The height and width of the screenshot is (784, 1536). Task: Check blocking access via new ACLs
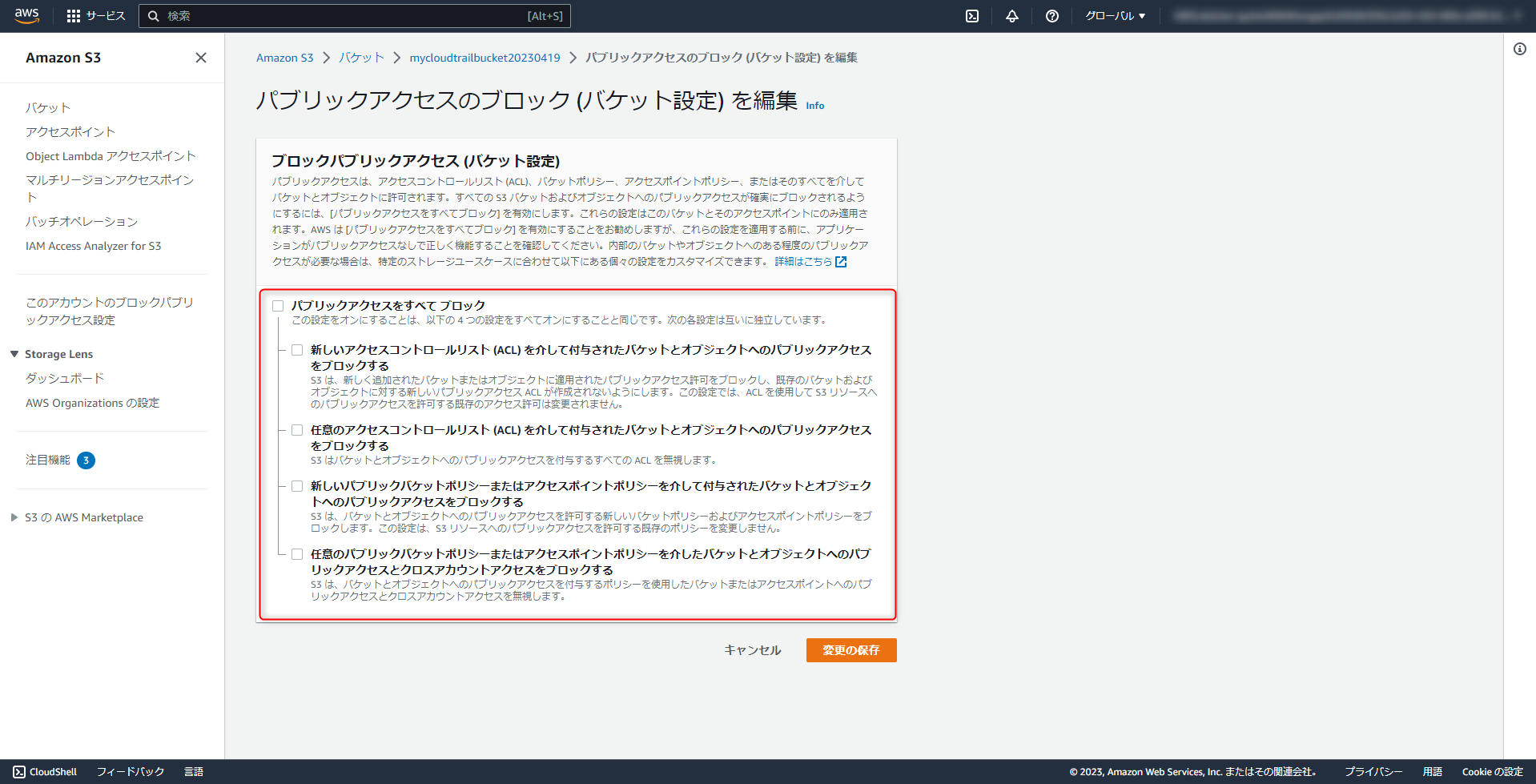296,349
